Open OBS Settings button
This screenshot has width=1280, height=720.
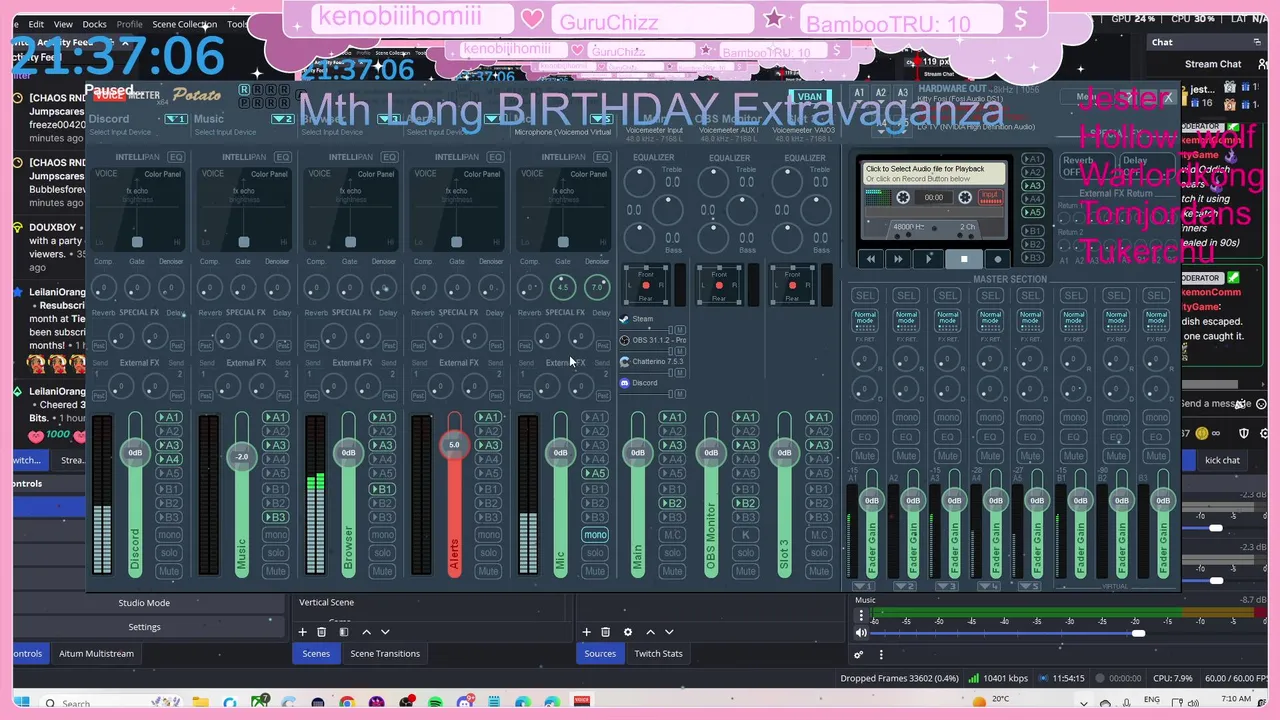(144, 627)
